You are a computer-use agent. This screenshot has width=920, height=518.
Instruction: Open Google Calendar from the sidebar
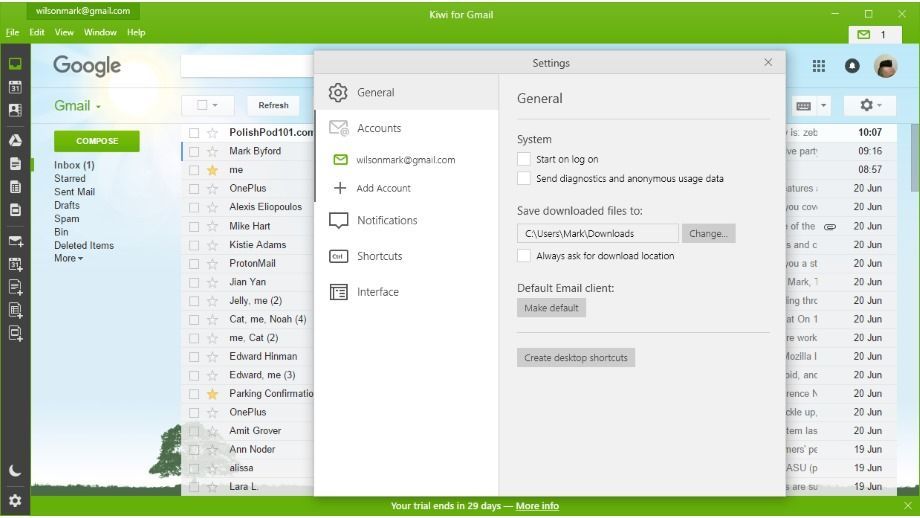pos(15,87)
